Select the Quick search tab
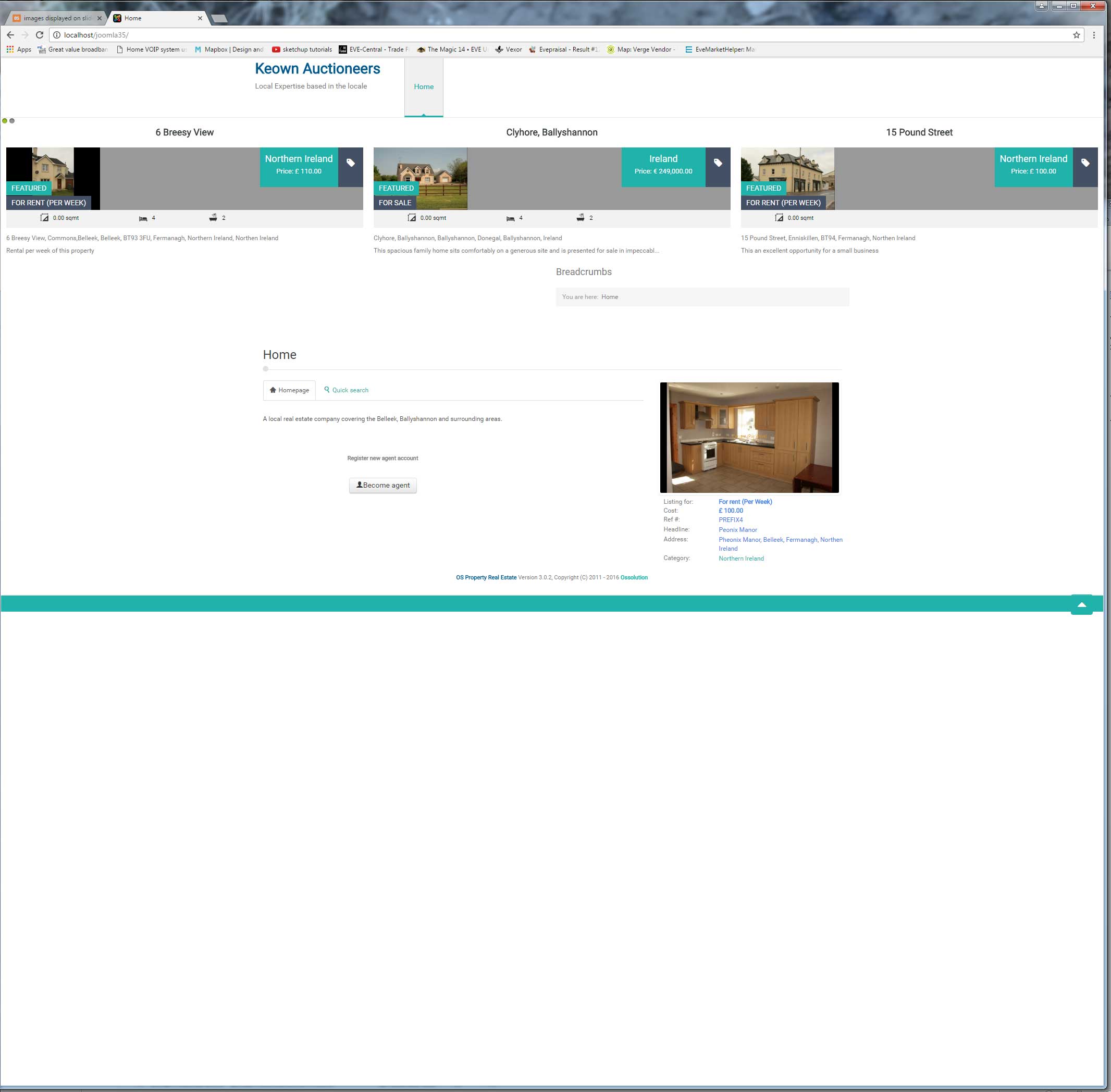 tap(347, 390)
